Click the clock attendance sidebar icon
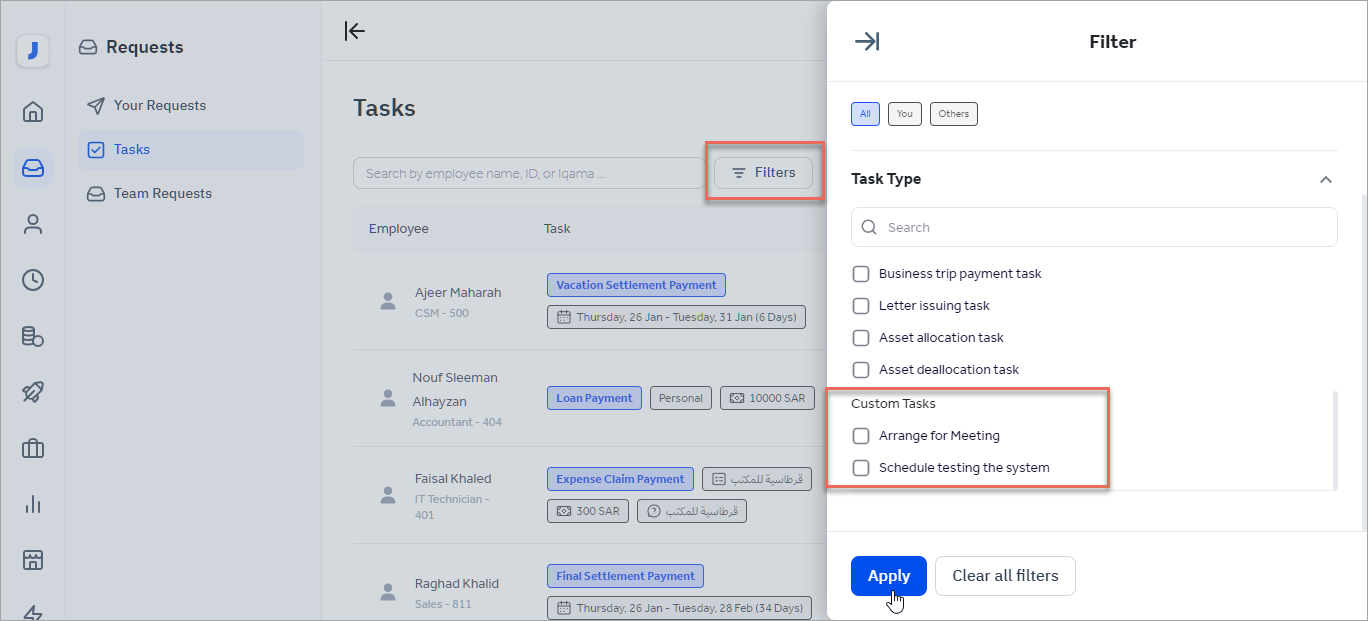The width and height of the screenshot is (1368, 621). [33, 280]
